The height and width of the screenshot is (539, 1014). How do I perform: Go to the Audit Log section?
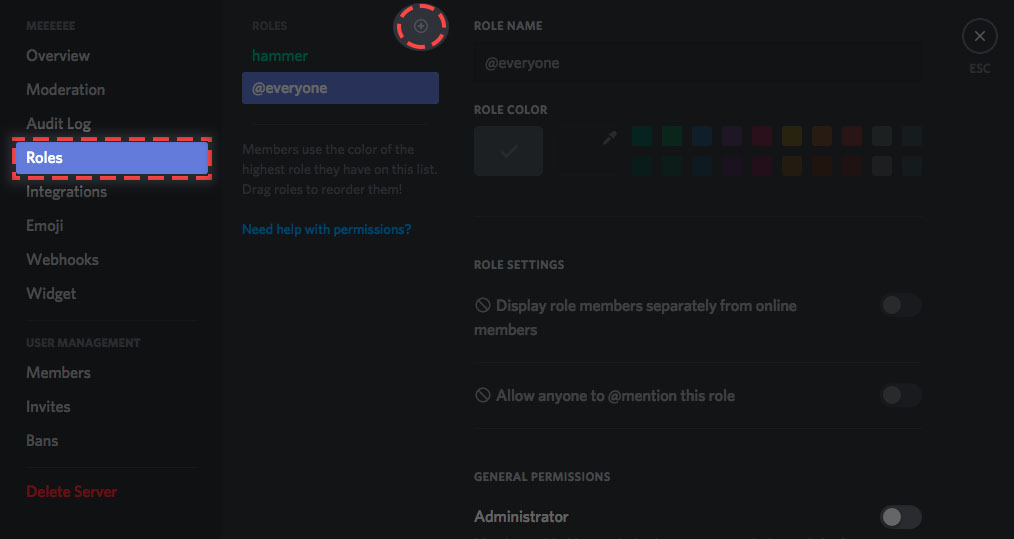58,124
